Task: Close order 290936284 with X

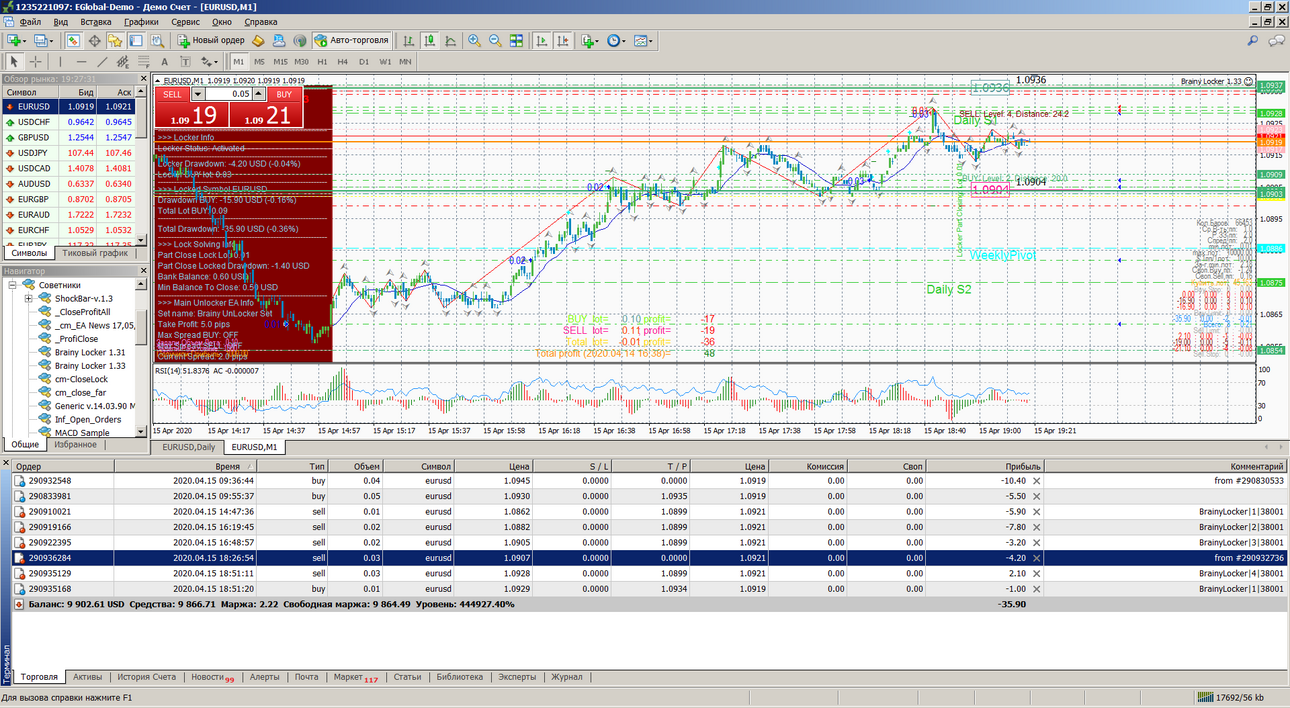Action: (x=1036, y=558)
